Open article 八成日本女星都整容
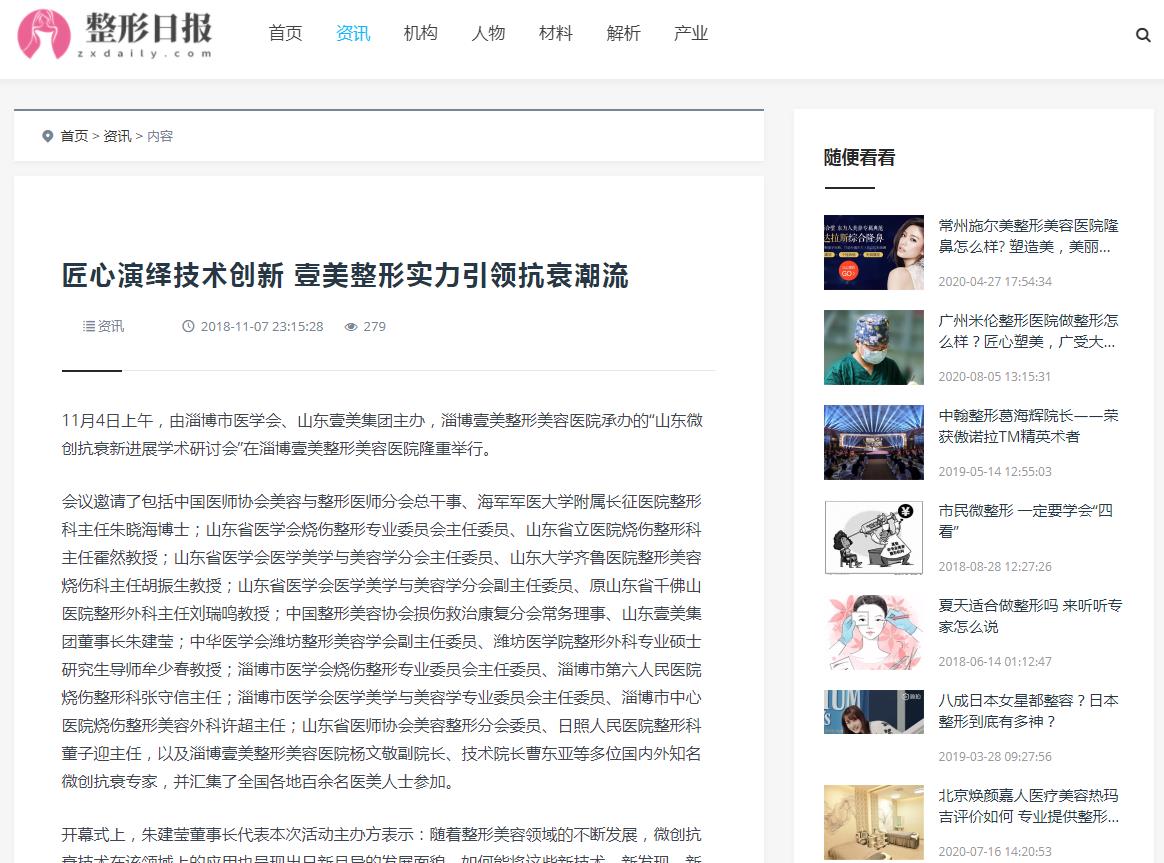1164x863 pixels. click(x=1027, y=711)
